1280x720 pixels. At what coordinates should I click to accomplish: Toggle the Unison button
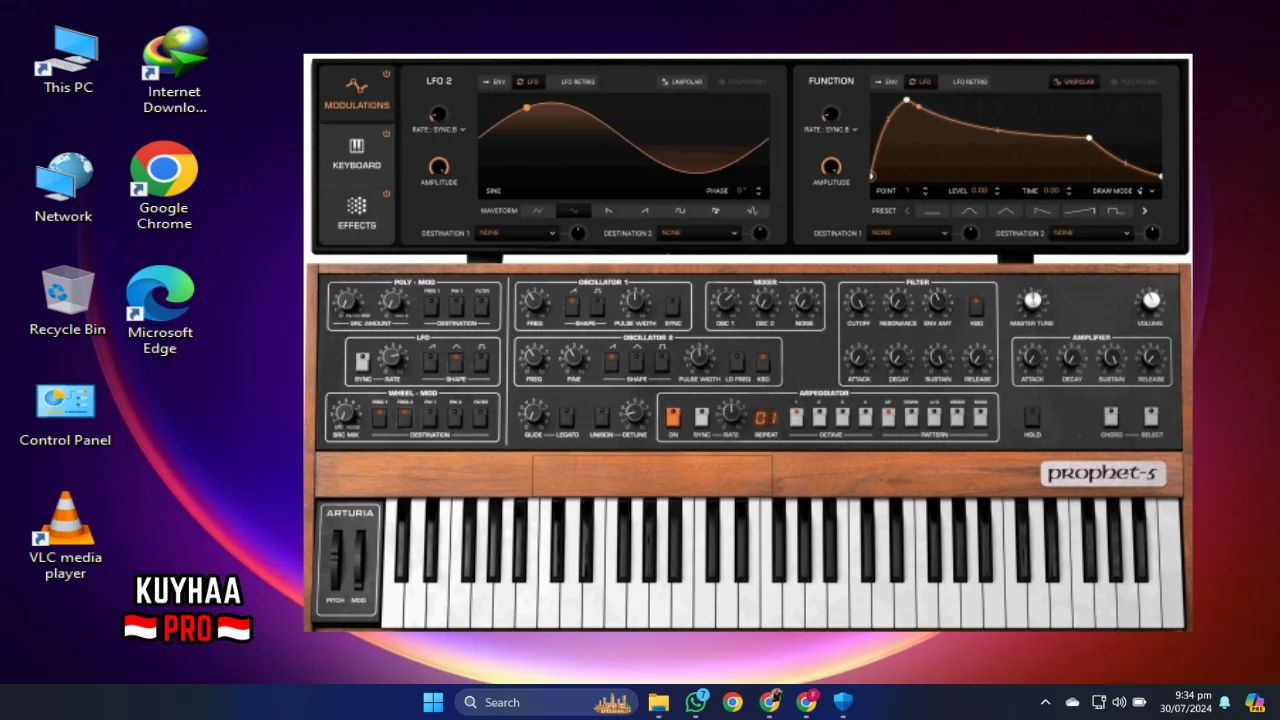(601, 417)
